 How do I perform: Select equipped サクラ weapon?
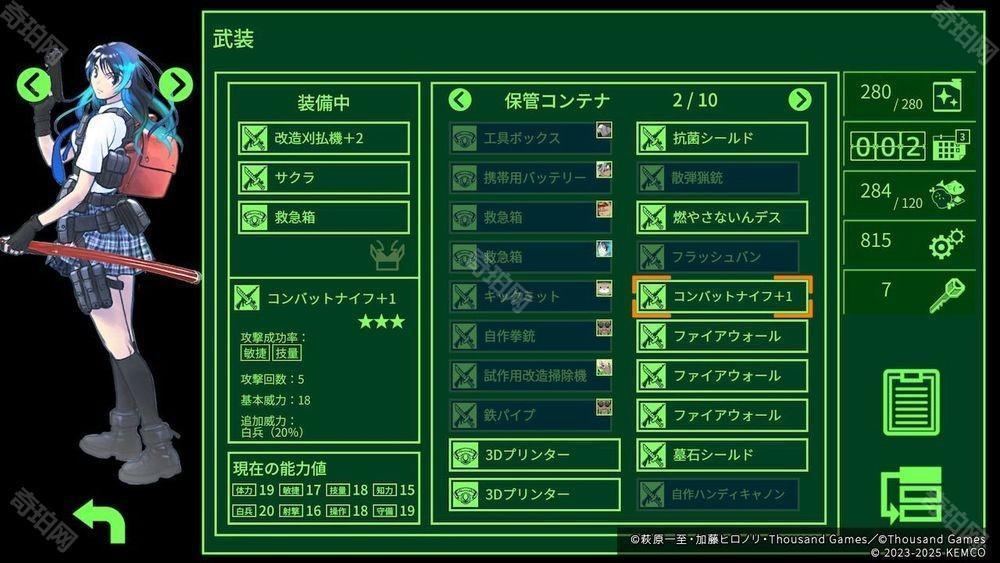[x=324, y=178]
